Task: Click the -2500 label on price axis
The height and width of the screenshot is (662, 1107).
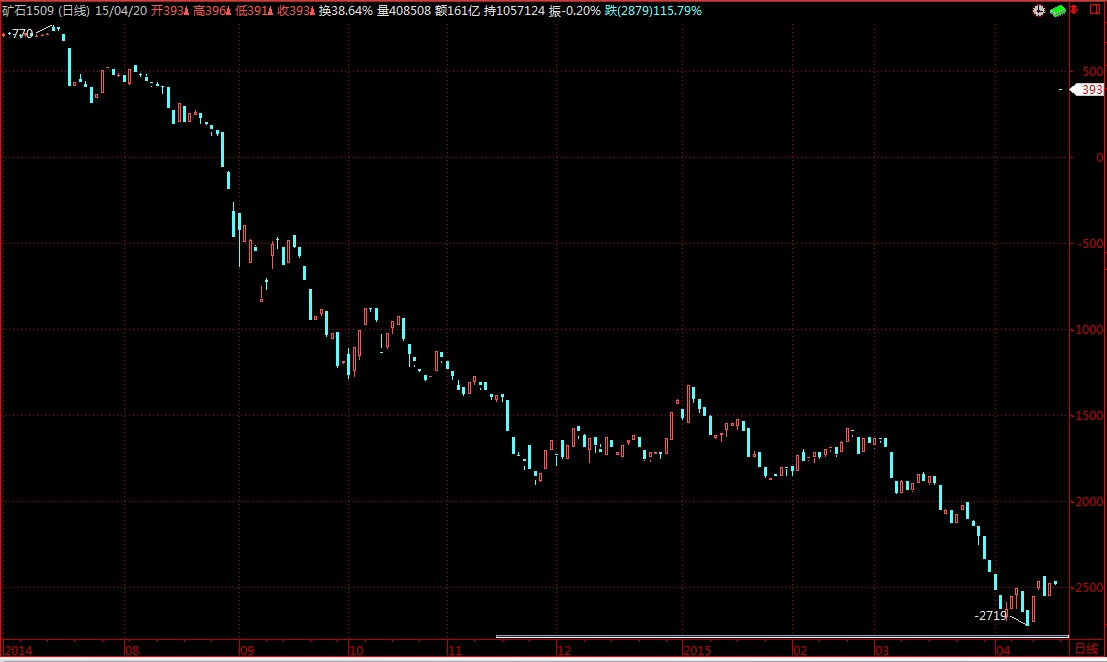Action: [x=1089, y=588]
